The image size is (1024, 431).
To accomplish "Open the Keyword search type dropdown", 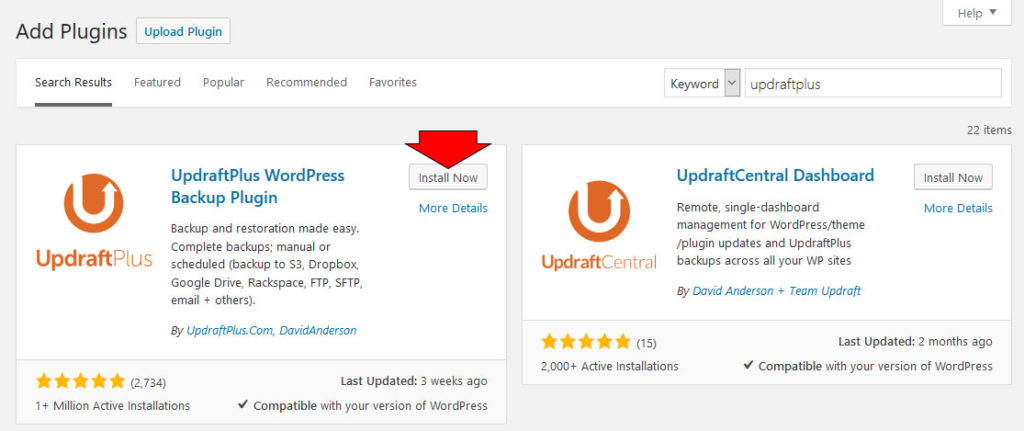I will pyautogui.click(x=702, y=84).
